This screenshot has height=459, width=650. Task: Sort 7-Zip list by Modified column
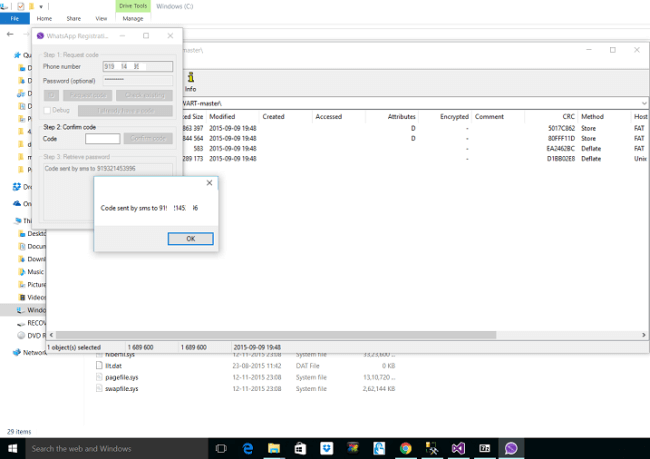click(x=232, y=117)
